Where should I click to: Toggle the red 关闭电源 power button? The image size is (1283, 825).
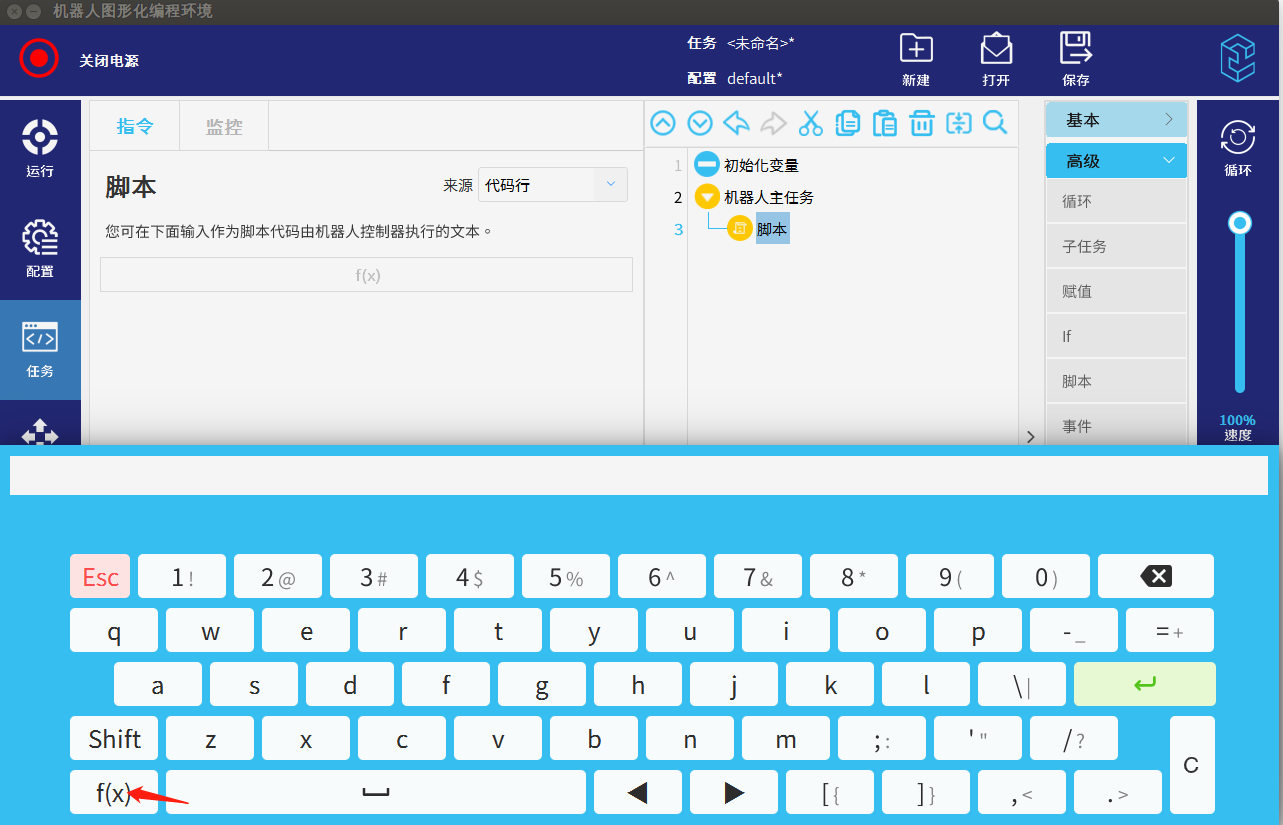(39, 58)
